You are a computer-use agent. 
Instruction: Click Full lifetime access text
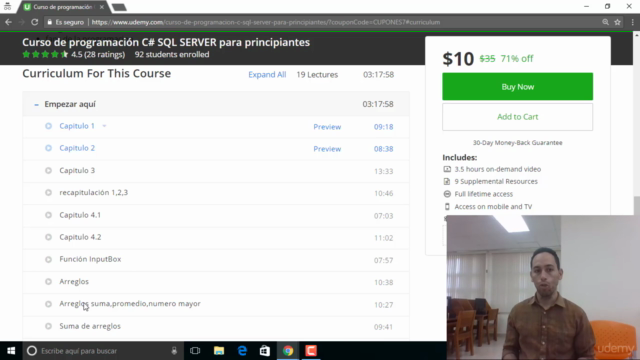click(484, 194)
